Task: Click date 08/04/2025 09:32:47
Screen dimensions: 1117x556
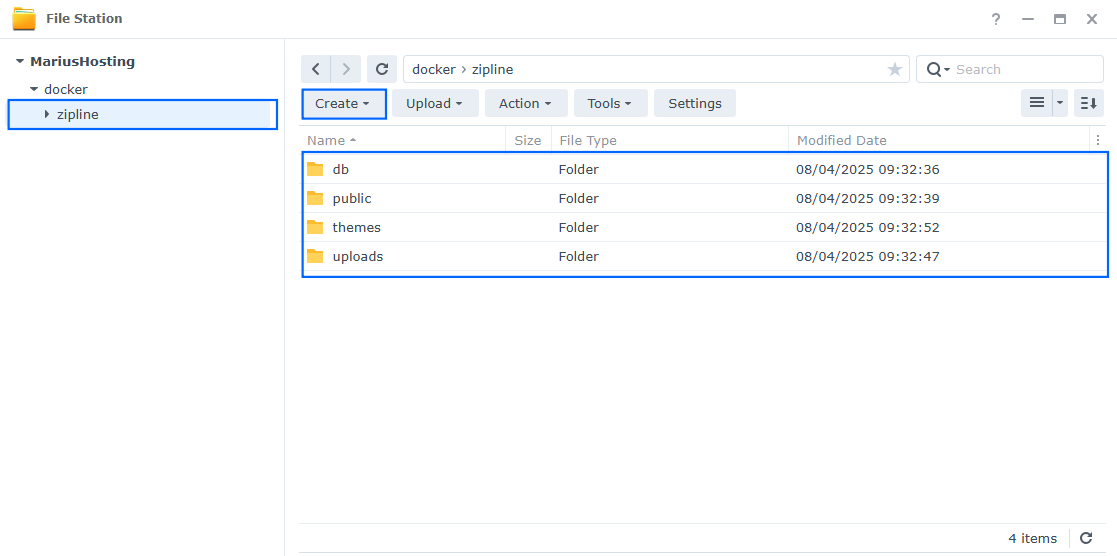Action: tap(868, 257)
